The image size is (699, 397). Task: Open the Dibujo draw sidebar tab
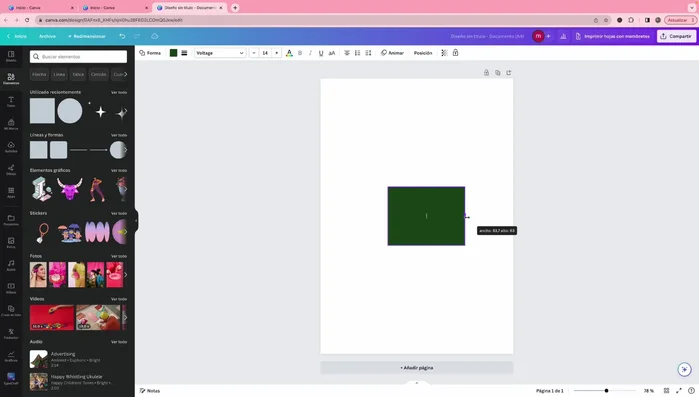pos(11,170)
